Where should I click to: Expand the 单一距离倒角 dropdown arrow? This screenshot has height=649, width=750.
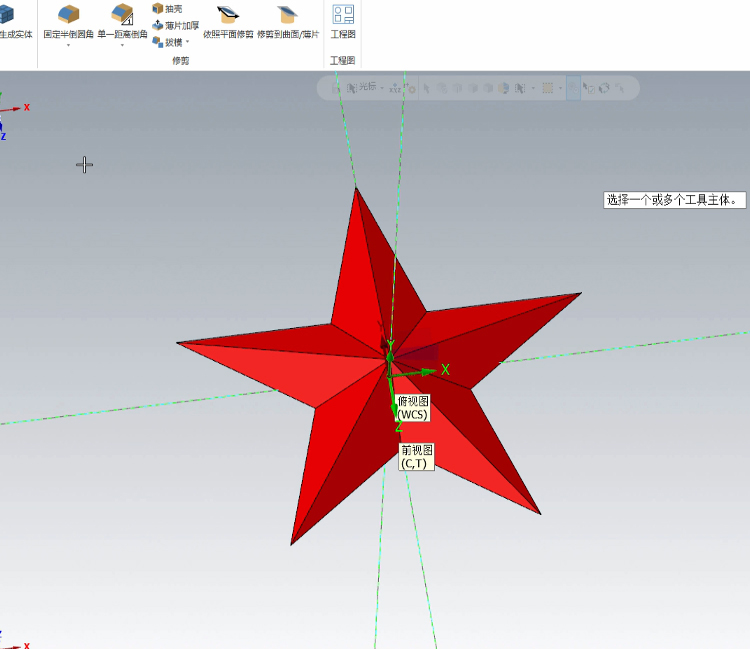click(x=122, y=46)
